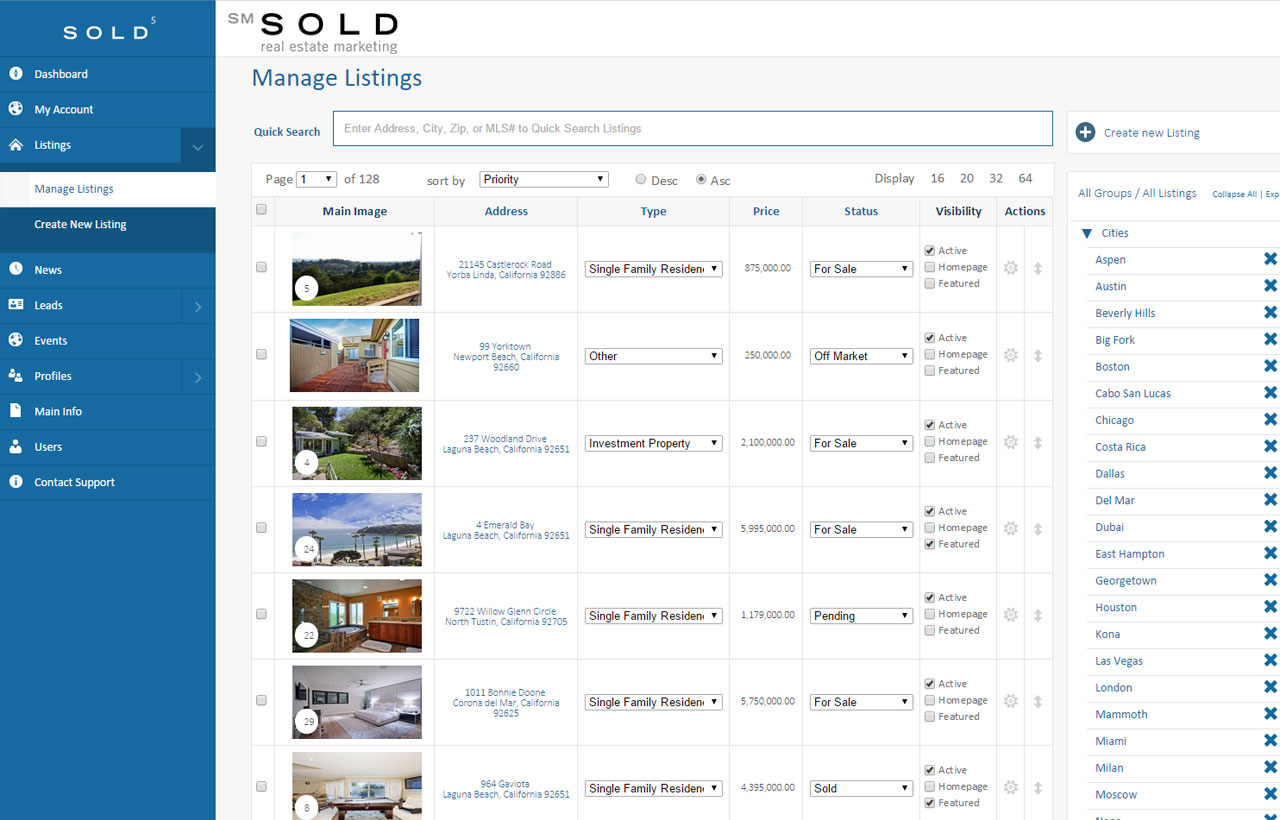Click the plus icon for Create new Listing
1280x820 pixels.
pyautogui.click(x=1085, y=132)
